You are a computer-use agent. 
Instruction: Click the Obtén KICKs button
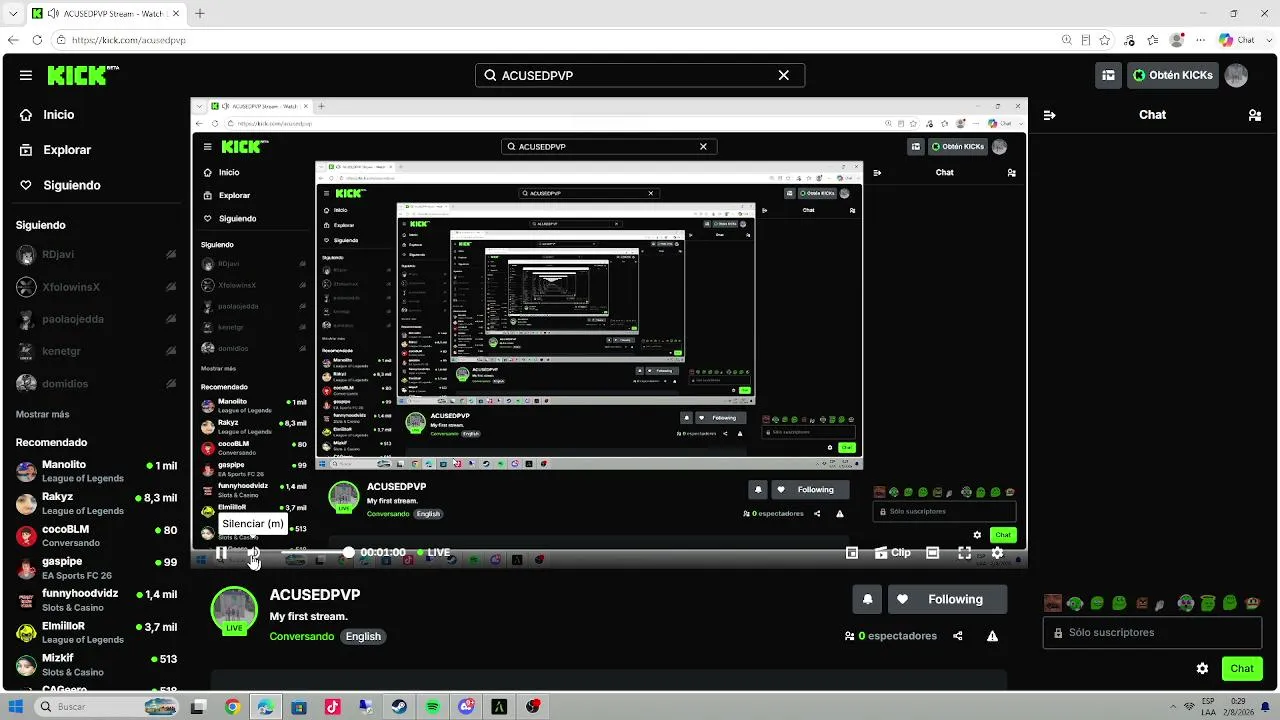pos(1172,75)
